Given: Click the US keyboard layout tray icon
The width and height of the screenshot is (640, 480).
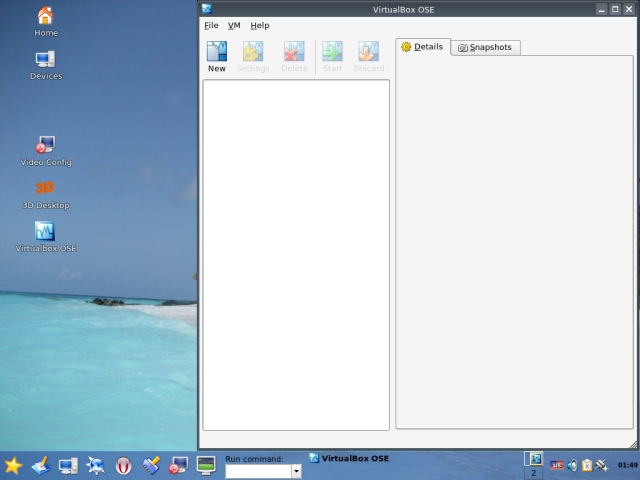Looking at the screenshot, I should [557, 465].
